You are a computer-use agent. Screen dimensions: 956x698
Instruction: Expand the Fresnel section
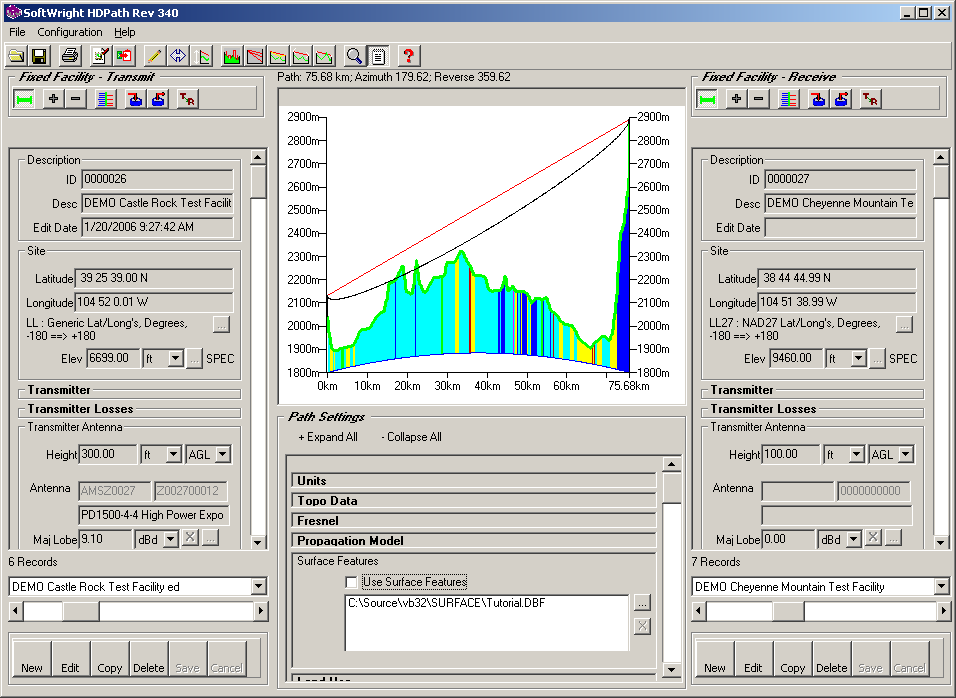474,521
